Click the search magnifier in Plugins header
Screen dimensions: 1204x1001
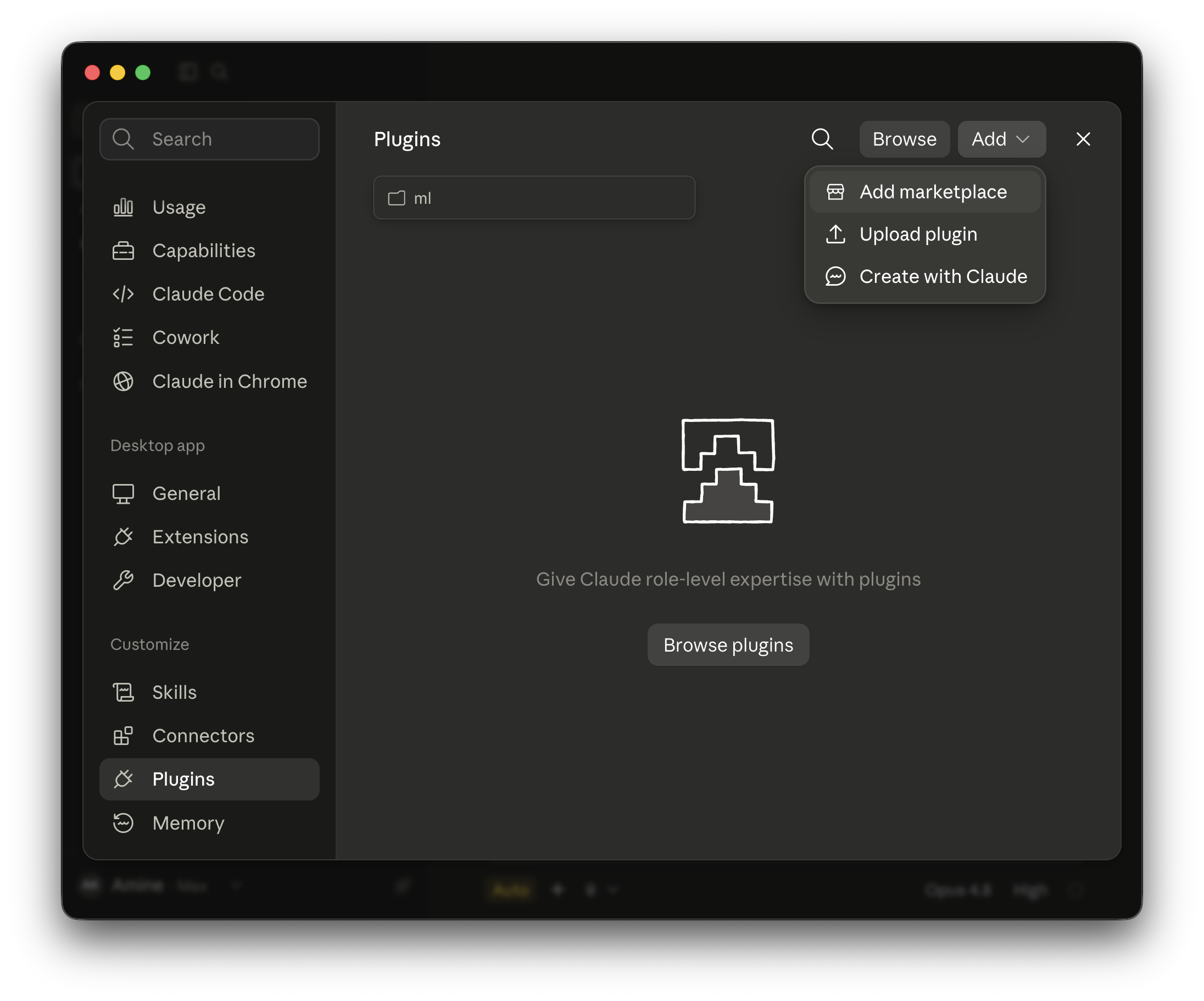[822, 139]
